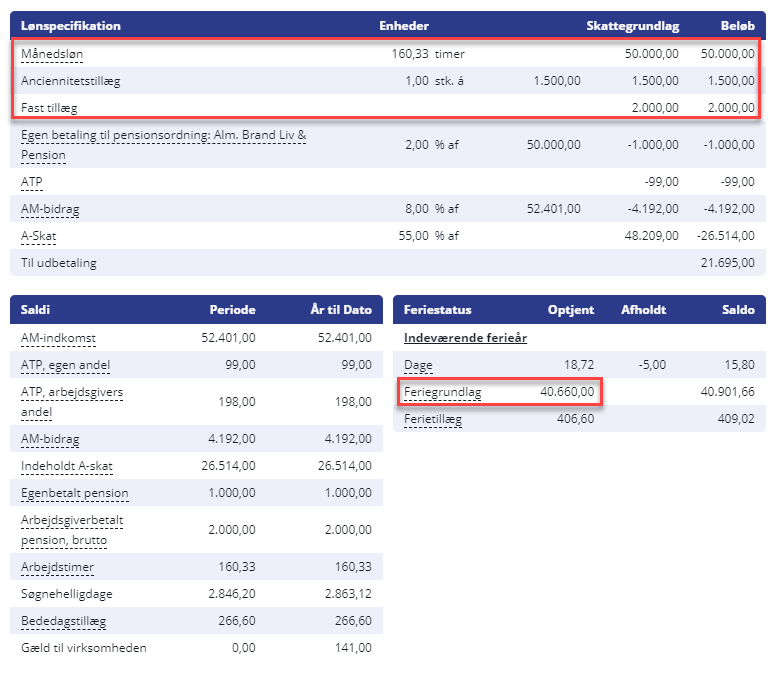Click the Anciennitetstillæg label

[70, 81]
